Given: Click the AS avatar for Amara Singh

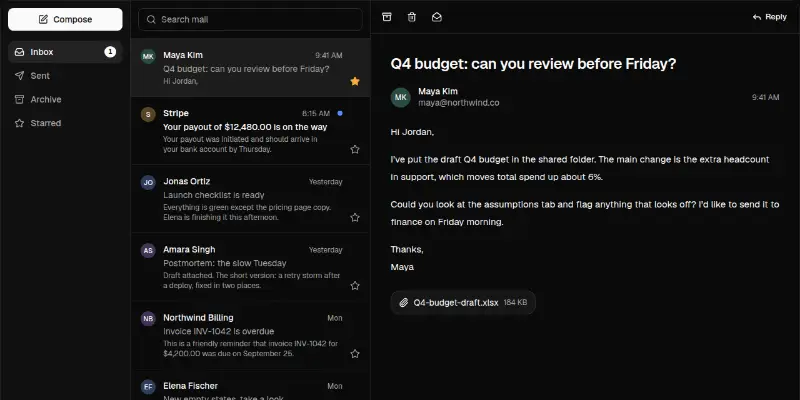Looking at the screenshot, I should 148,251.
